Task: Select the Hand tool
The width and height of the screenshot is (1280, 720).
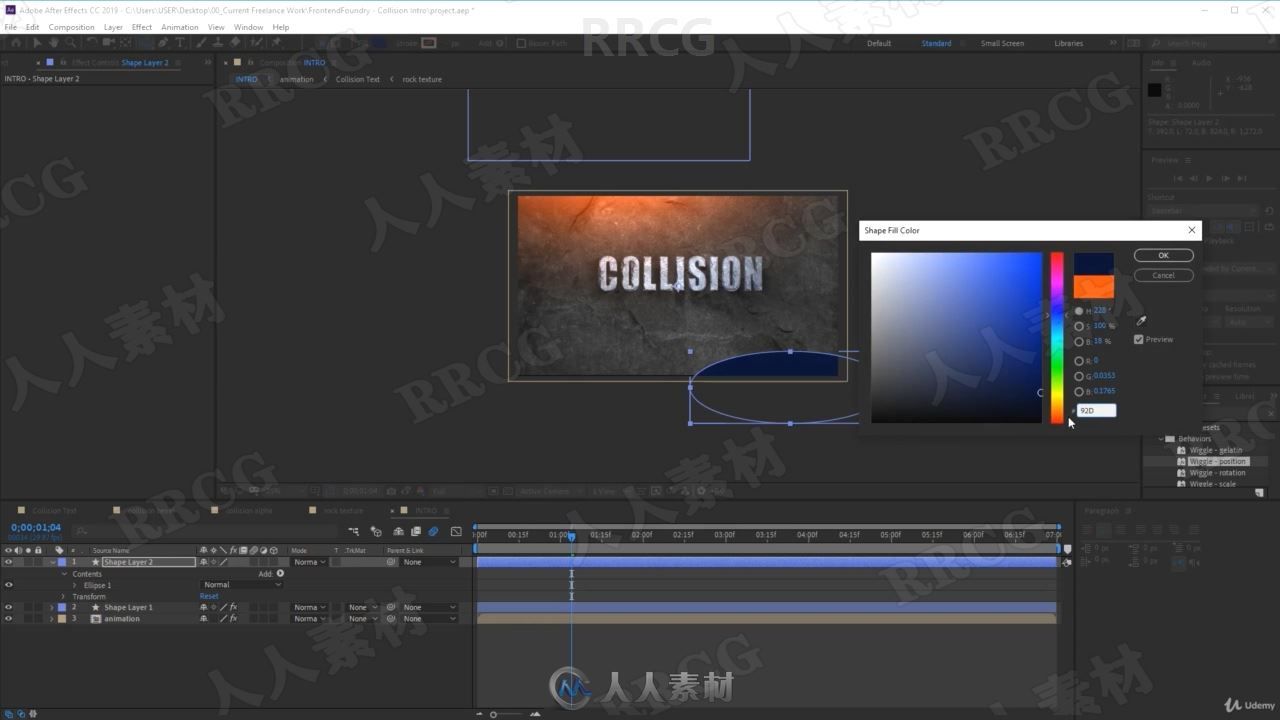Action: 53,43
